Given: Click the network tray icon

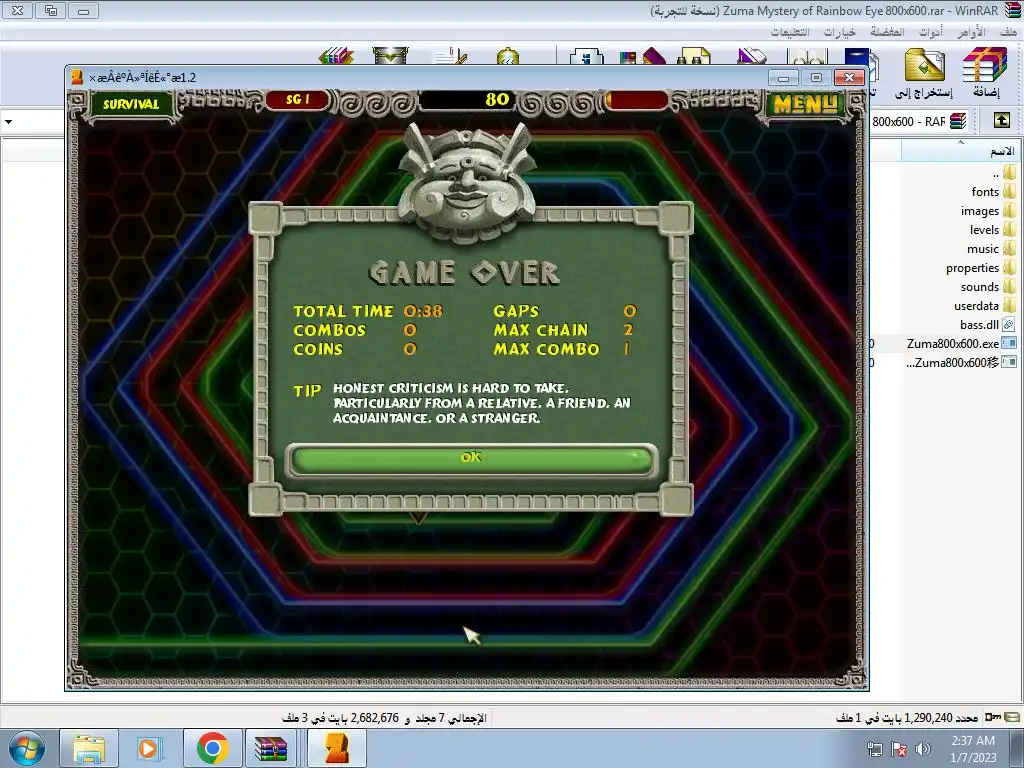Looking at the screenshot, I should (x=874, y=749).
